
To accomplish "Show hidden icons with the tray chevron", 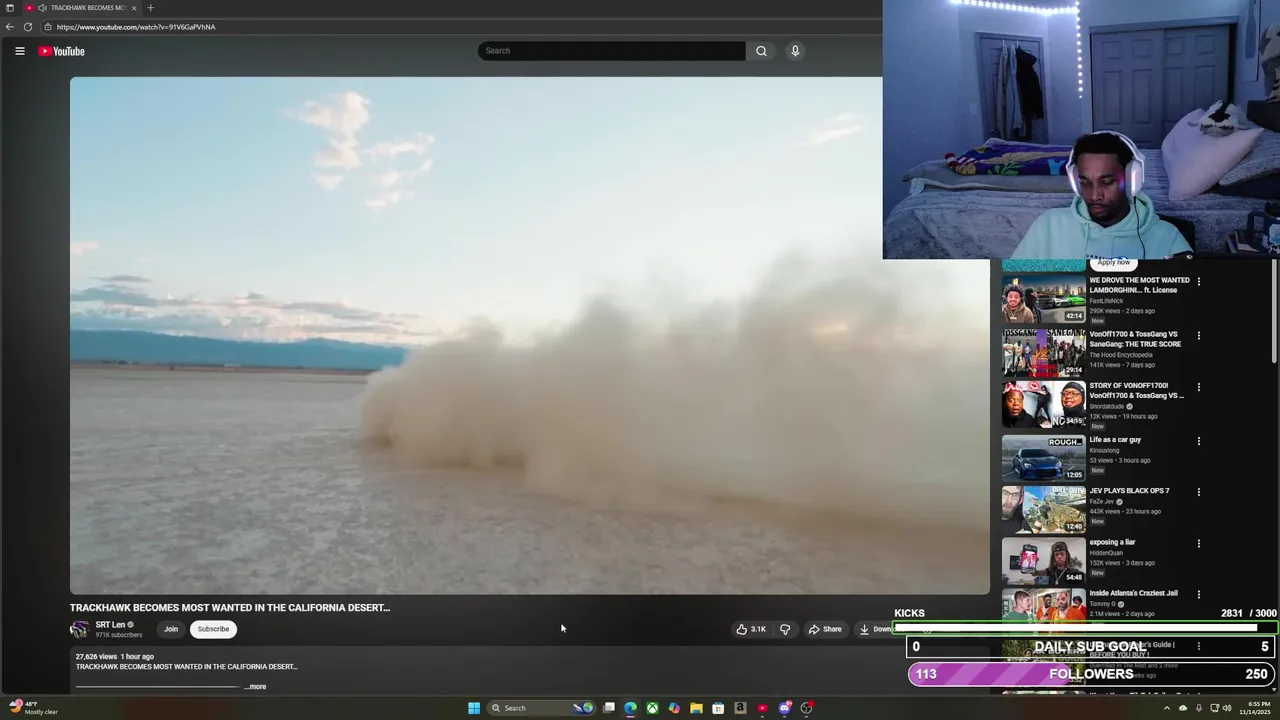I will coord(1166,708).
